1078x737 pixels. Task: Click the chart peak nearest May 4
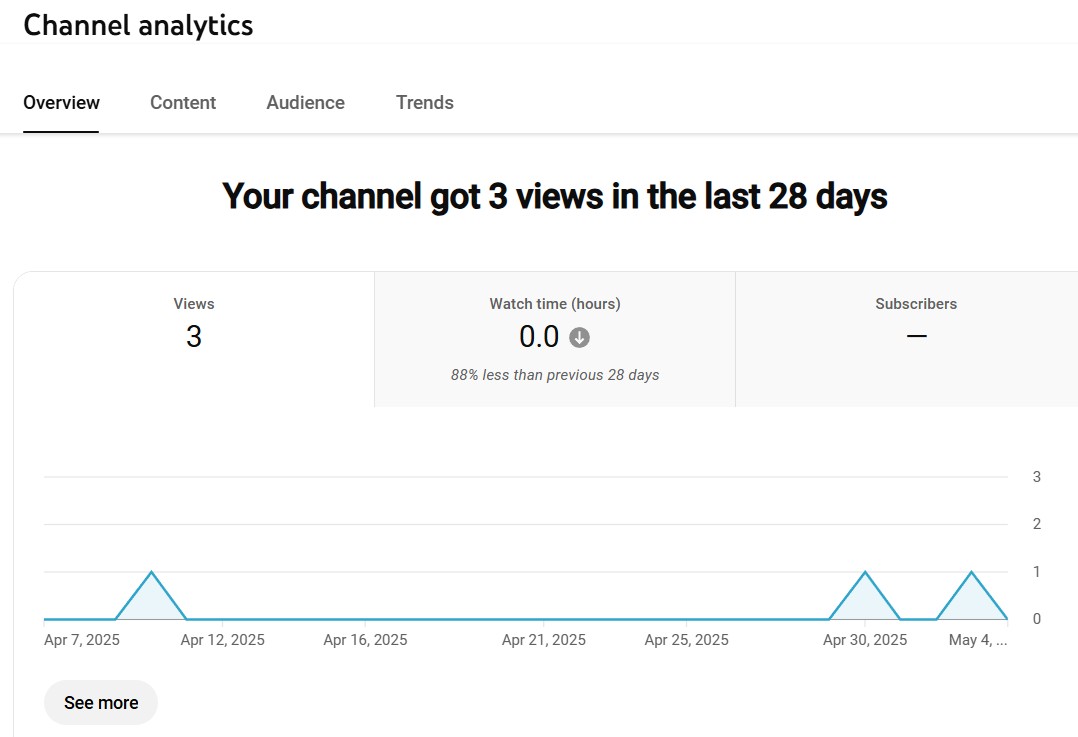point(970,573)
